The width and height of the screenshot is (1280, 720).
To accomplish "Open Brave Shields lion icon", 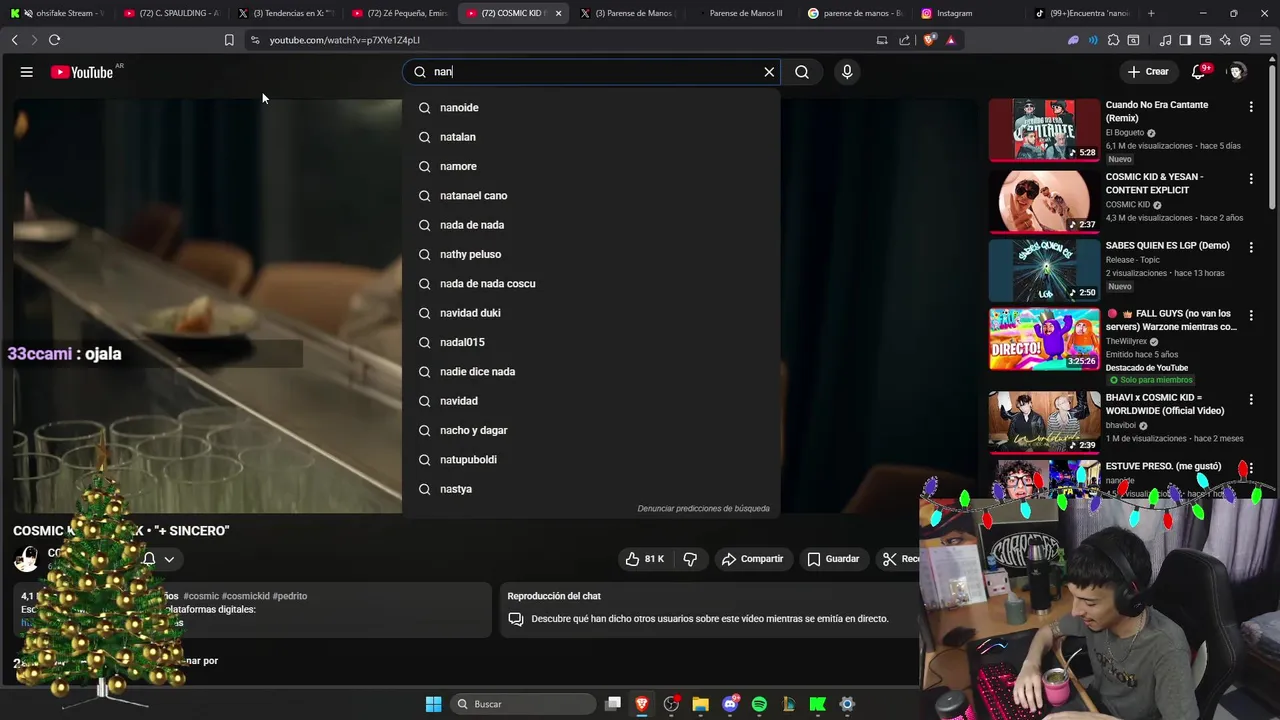I will pos(930,40).
